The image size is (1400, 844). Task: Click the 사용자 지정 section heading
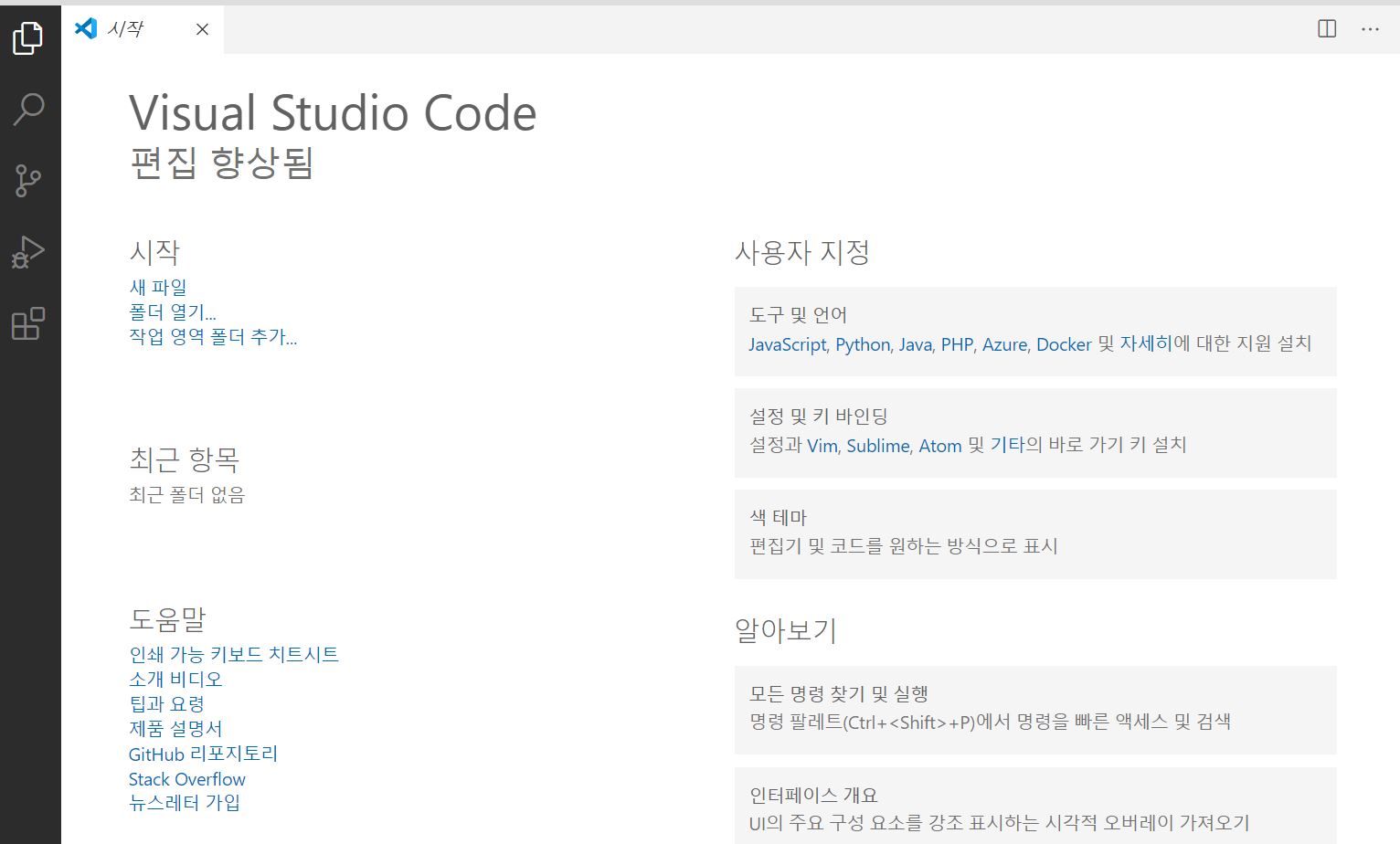coord(802,252)
